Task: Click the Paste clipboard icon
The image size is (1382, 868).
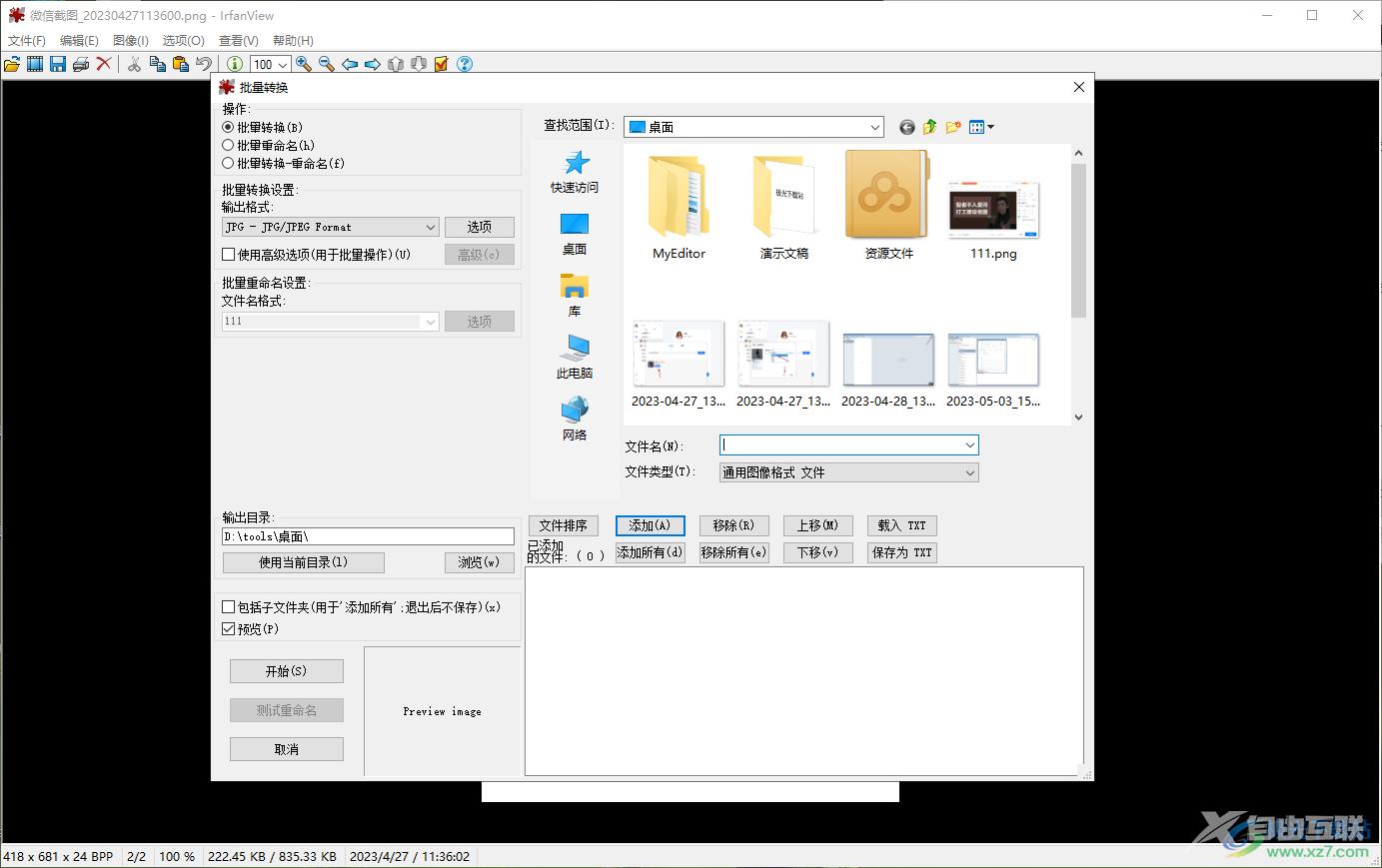Action: pyautogui.click(x=180, y=64)
